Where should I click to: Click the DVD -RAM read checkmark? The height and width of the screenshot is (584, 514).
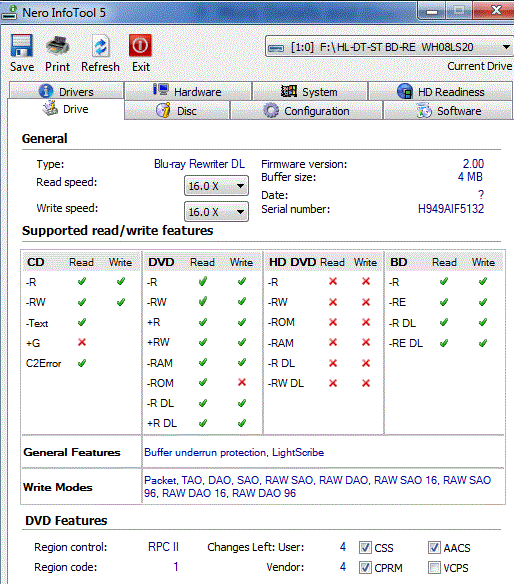pyautogui.click(x=203, y=362)
